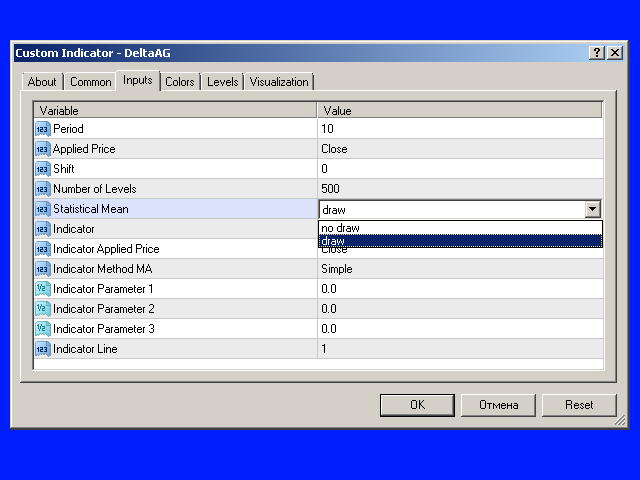Click the Statistical Mean row icon
This screenshot has width=640, height=480.
(x=42, y=209)
